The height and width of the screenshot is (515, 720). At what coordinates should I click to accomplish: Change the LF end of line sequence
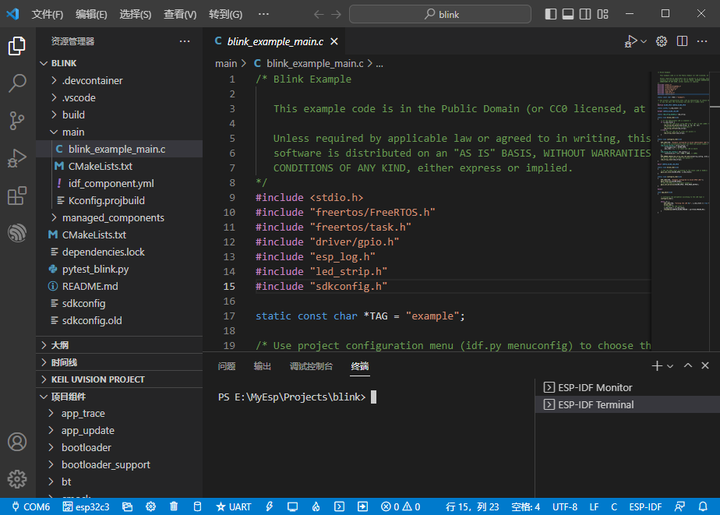pos(594,507)
